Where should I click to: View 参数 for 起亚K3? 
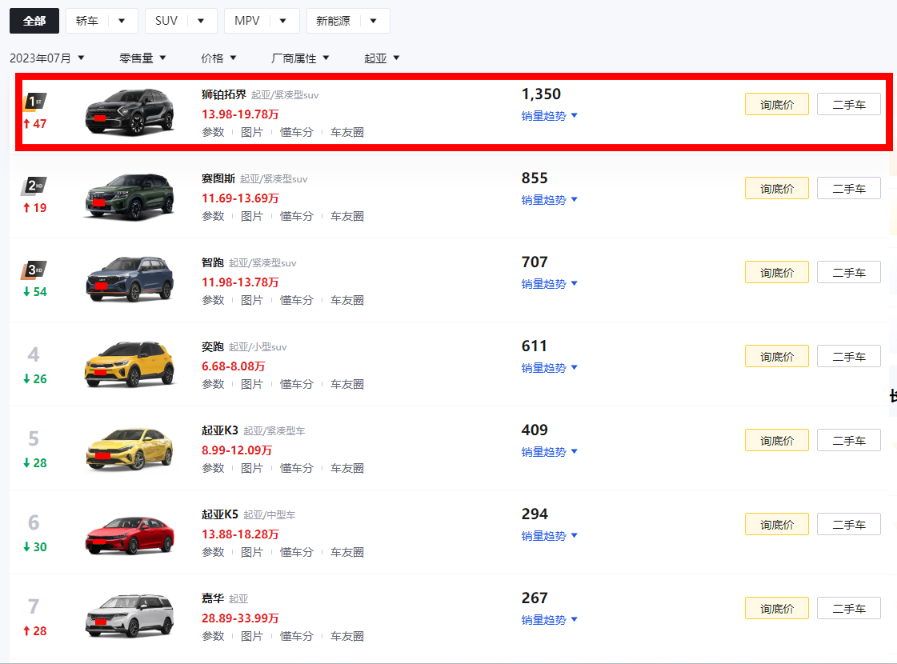(x=213, y=469)
